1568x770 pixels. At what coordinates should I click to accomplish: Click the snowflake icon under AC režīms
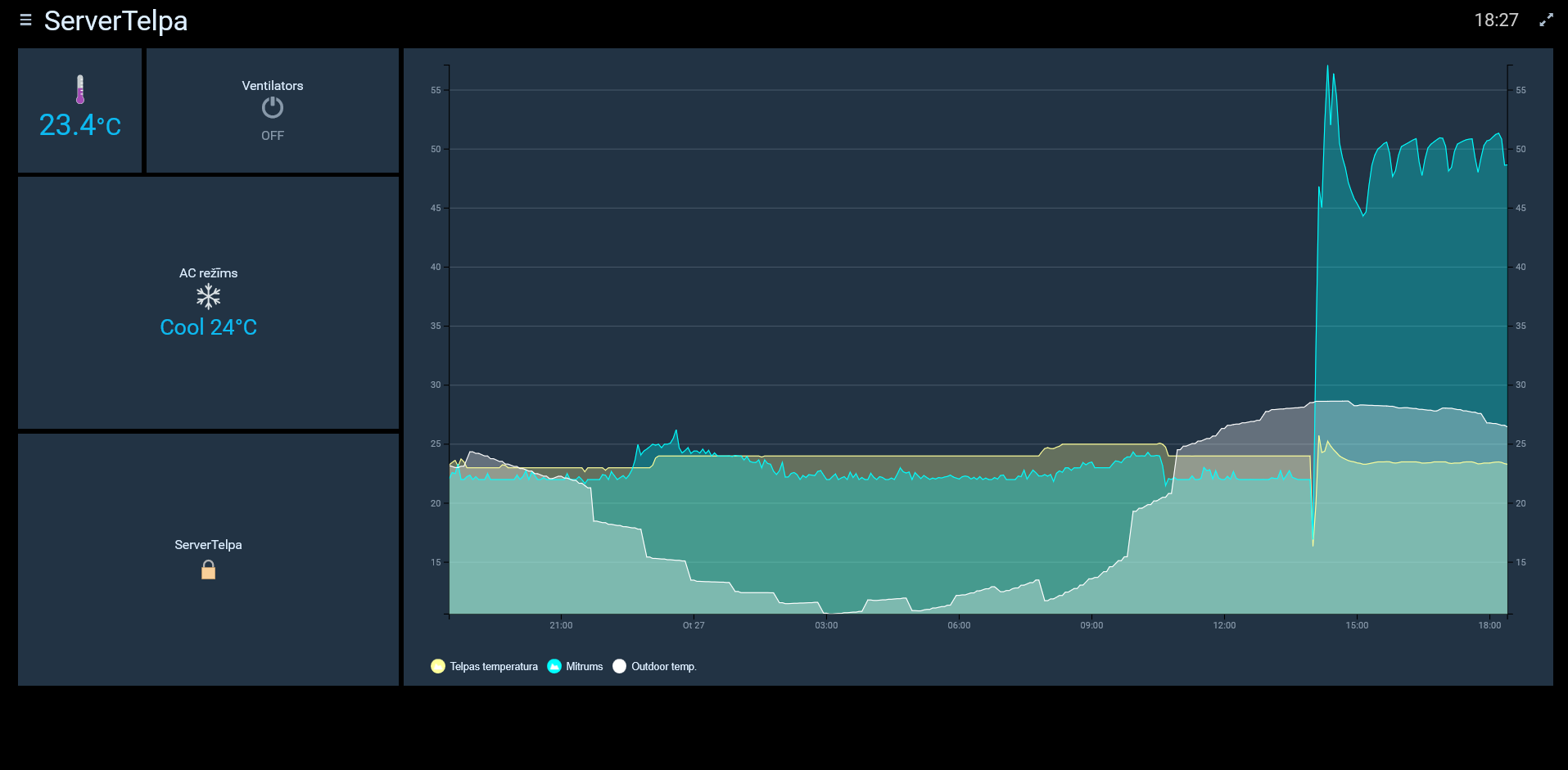[209, 296]
